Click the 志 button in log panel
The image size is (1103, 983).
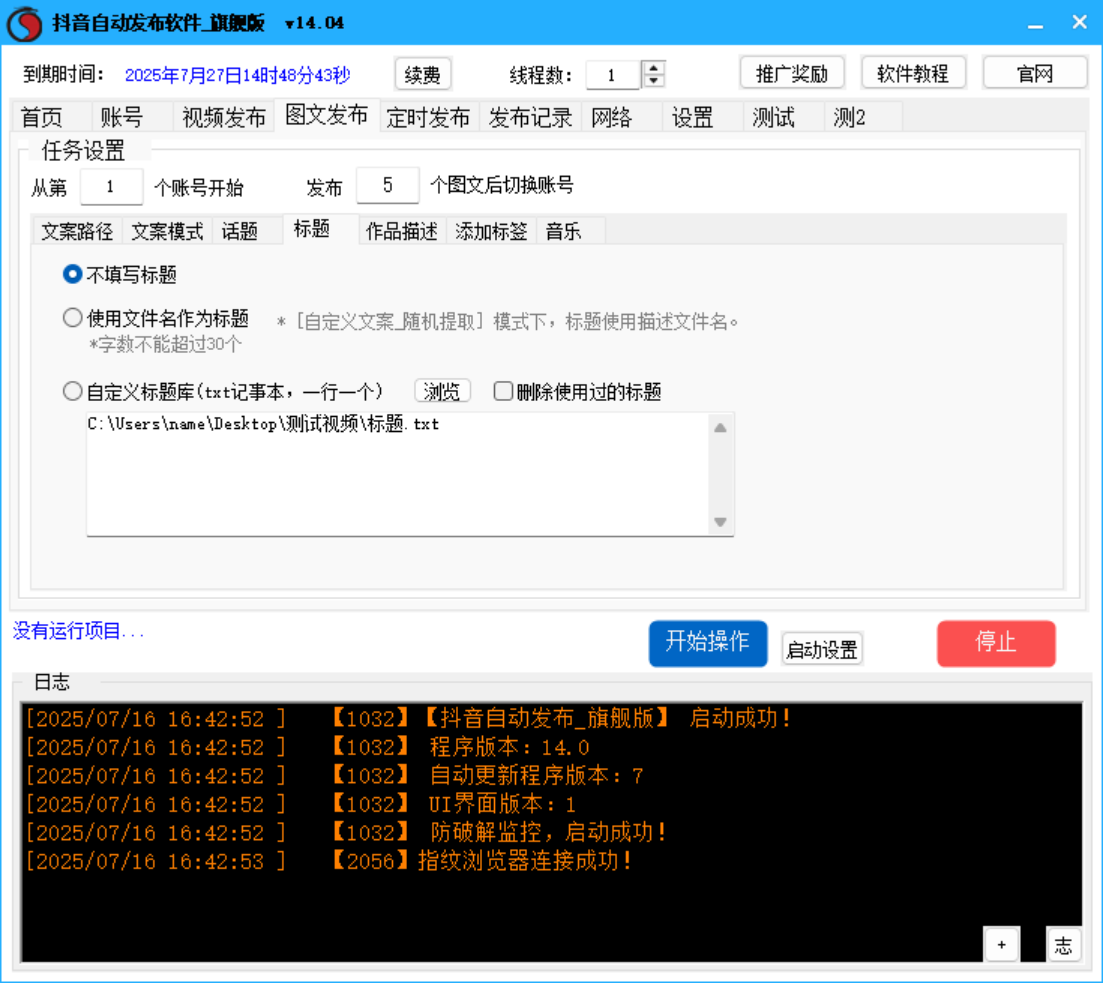[x=1063, y=944]
